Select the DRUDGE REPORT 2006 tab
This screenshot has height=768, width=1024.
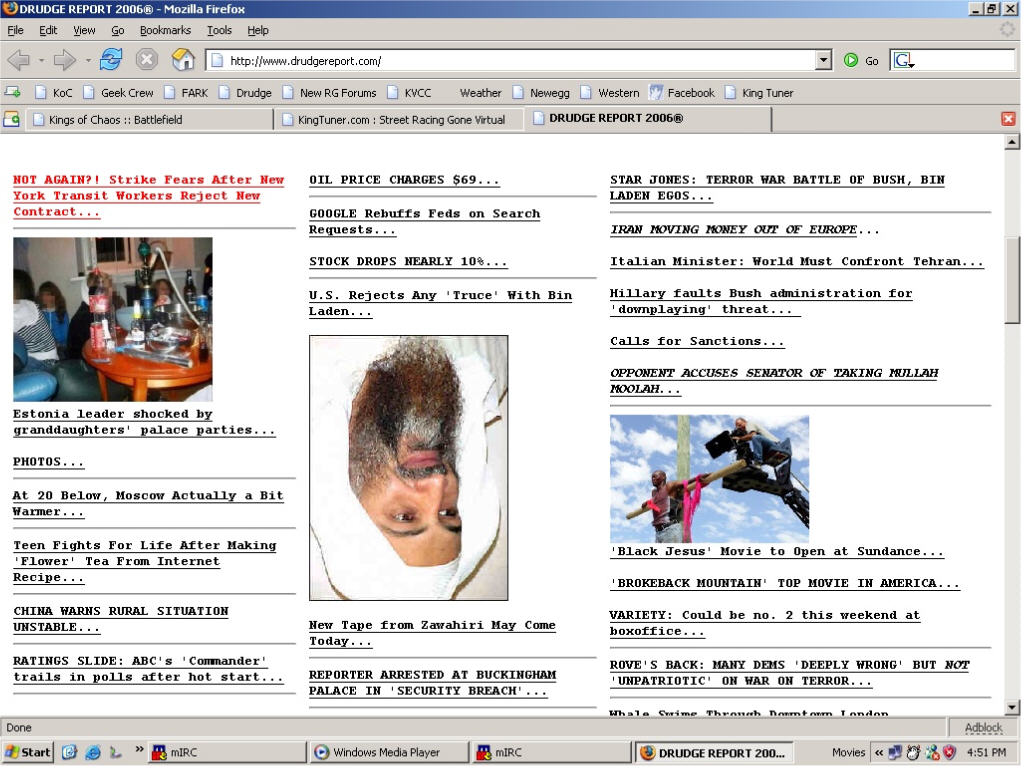pos(647,118)
